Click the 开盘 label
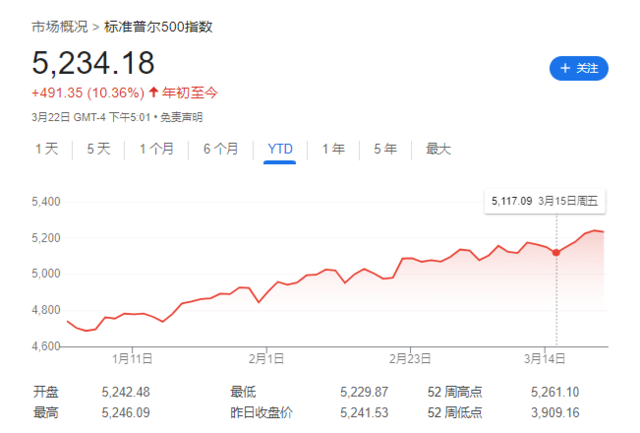Screen dimensions: 640x433 click(46, 392)
